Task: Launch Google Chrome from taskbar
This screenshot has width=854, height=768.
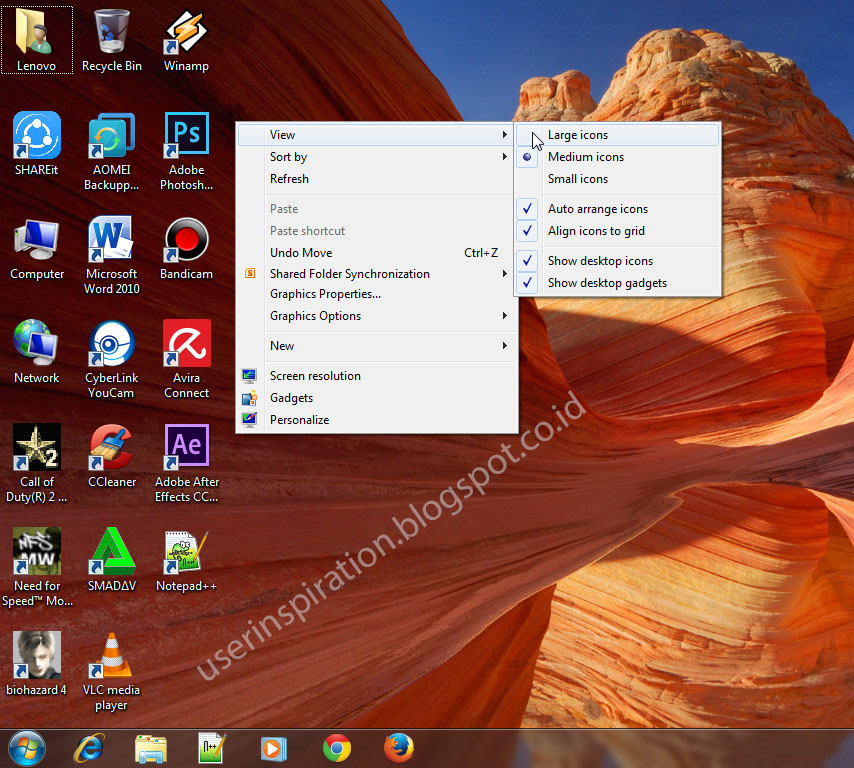Action: pos(336,747)
